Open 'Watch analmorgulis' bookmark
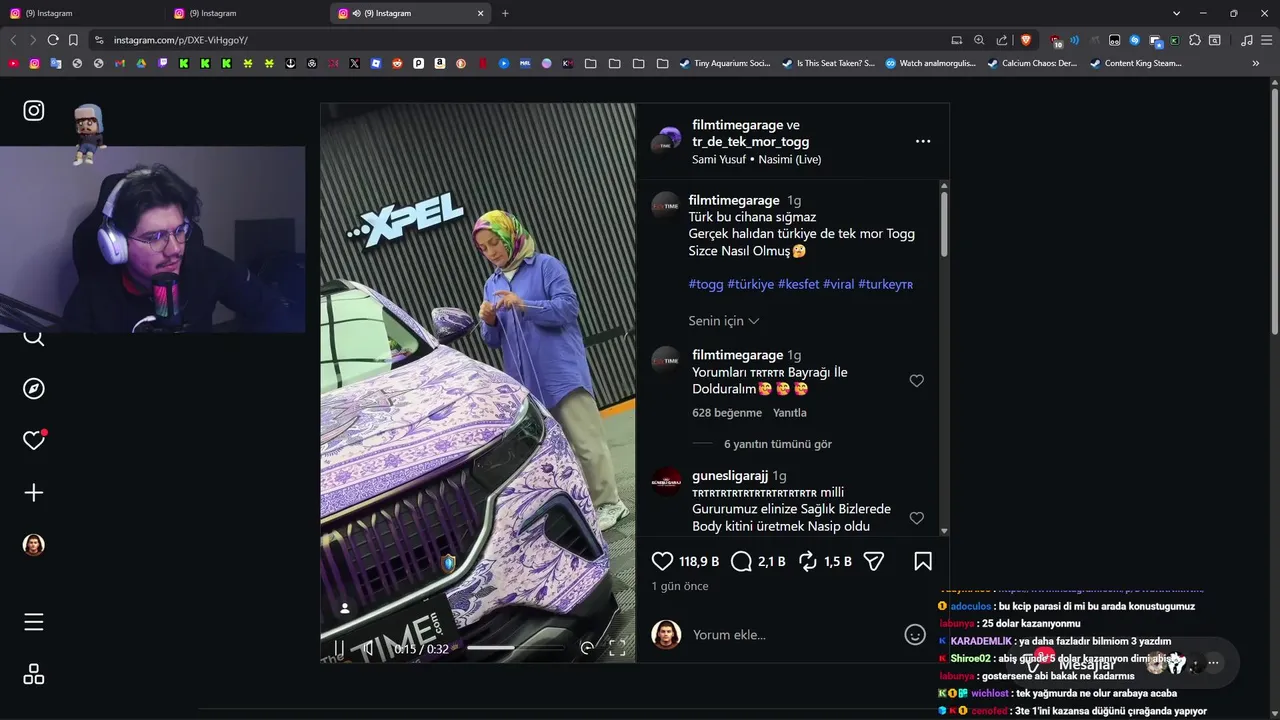This screenshot has height=720, width=1280. coord(931,63)
